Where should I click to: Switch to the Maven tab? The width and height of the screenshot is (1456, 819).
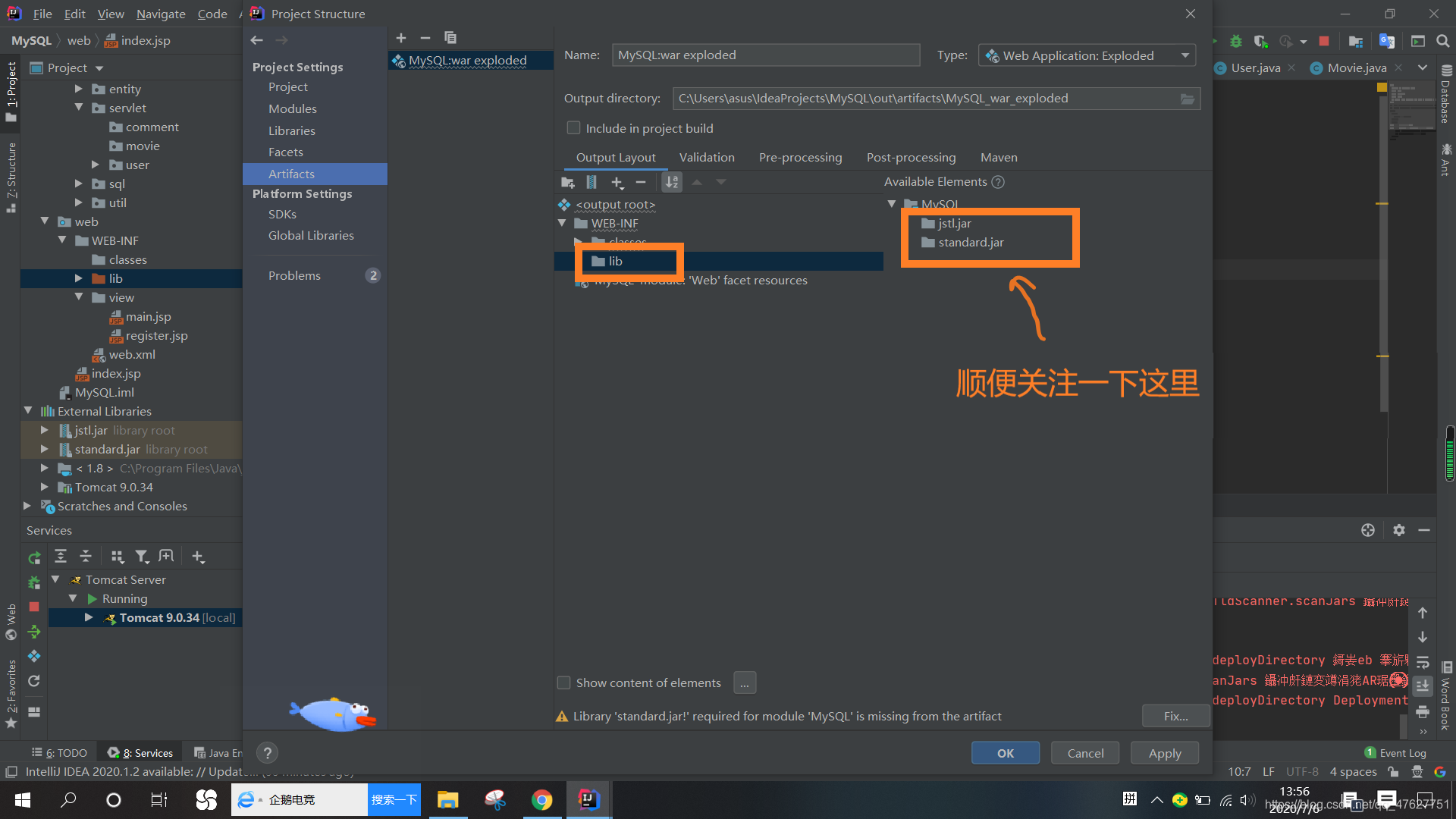coord(999,157)
